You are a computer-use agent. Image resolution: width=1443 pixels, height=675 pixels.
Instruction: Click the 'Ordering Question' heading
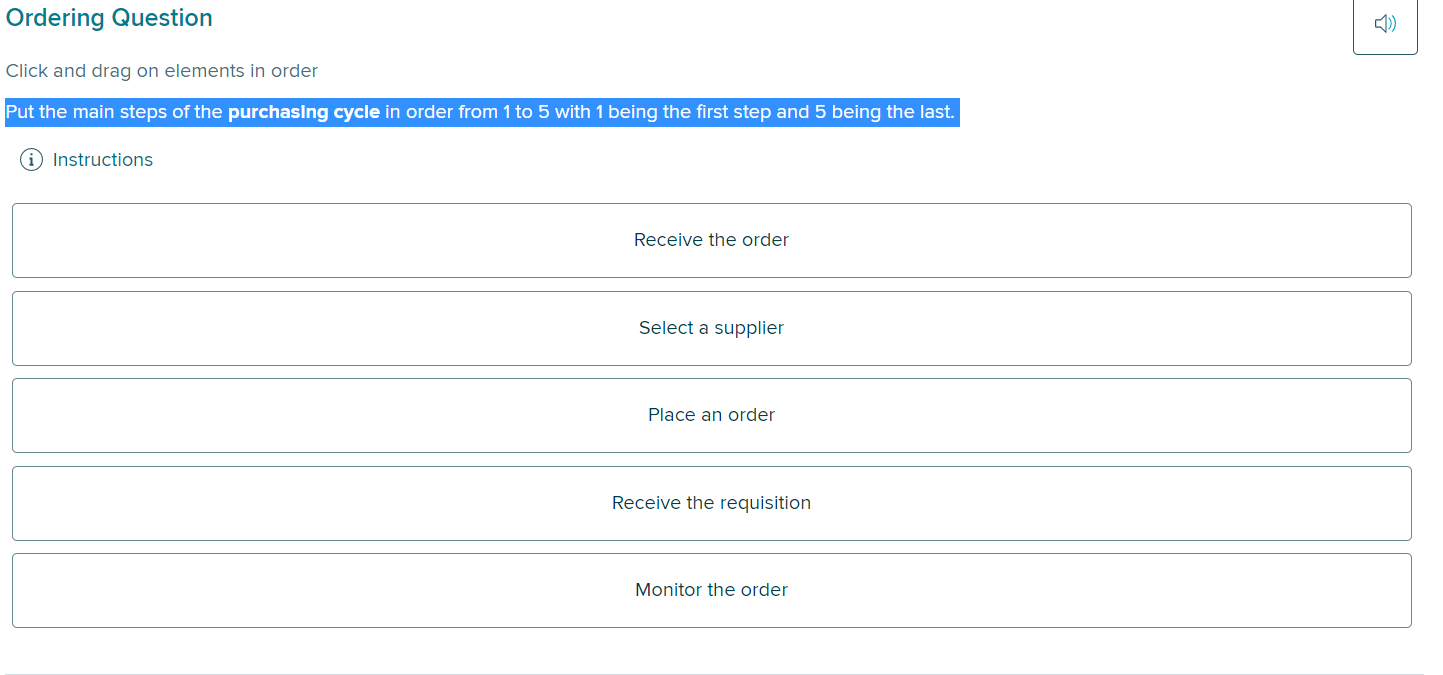(x=109, y=18)
